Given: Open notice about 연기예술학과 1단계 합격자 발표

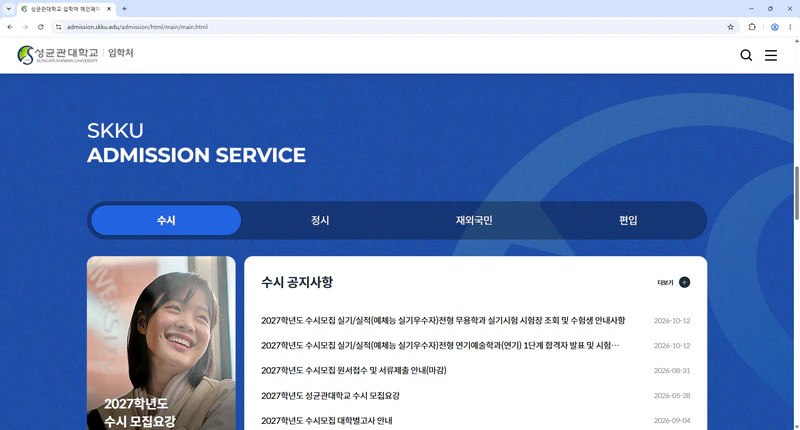Looking at the screenshot, I should point(440,345).
